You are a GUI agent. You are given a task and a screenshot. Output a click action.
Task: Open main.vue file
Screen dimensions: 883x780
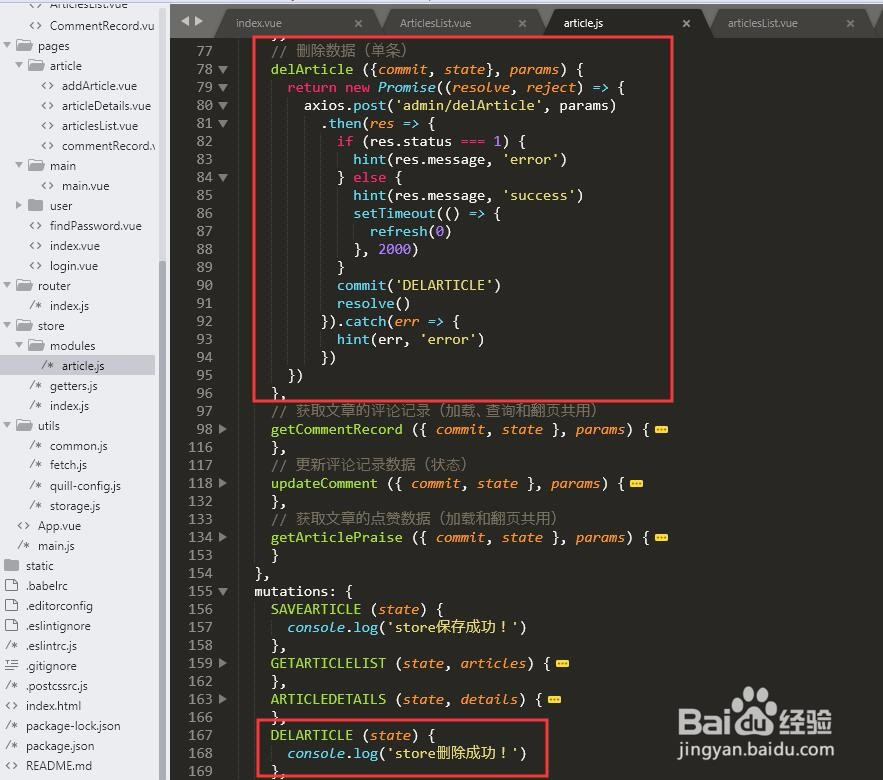click(x=85, y=185)
